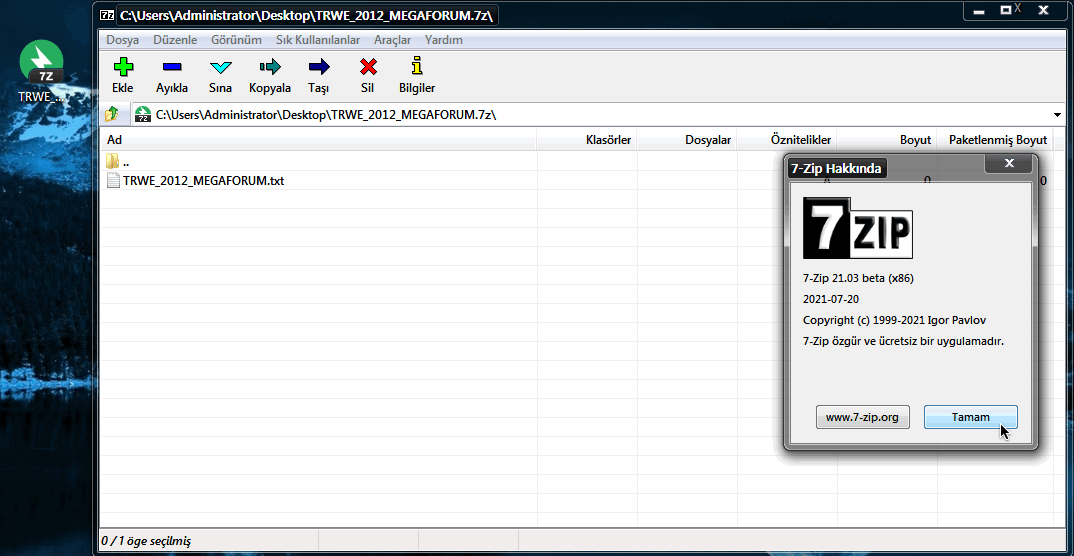Select the TRWE 7Z file on the desktop

pyautogui.click(x=42, y=71)
